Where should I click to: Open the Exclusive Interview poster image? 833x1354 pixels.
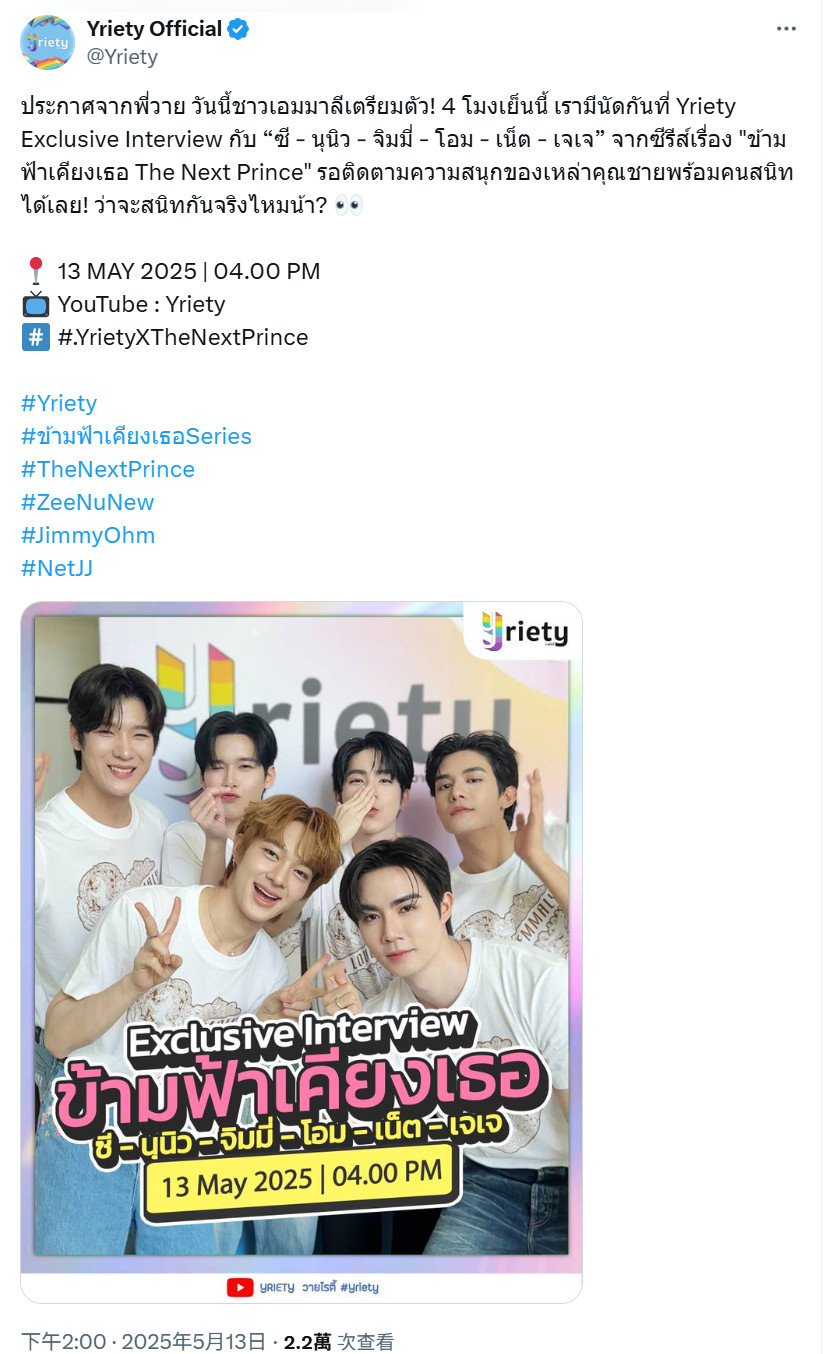[x=301, y=952]
